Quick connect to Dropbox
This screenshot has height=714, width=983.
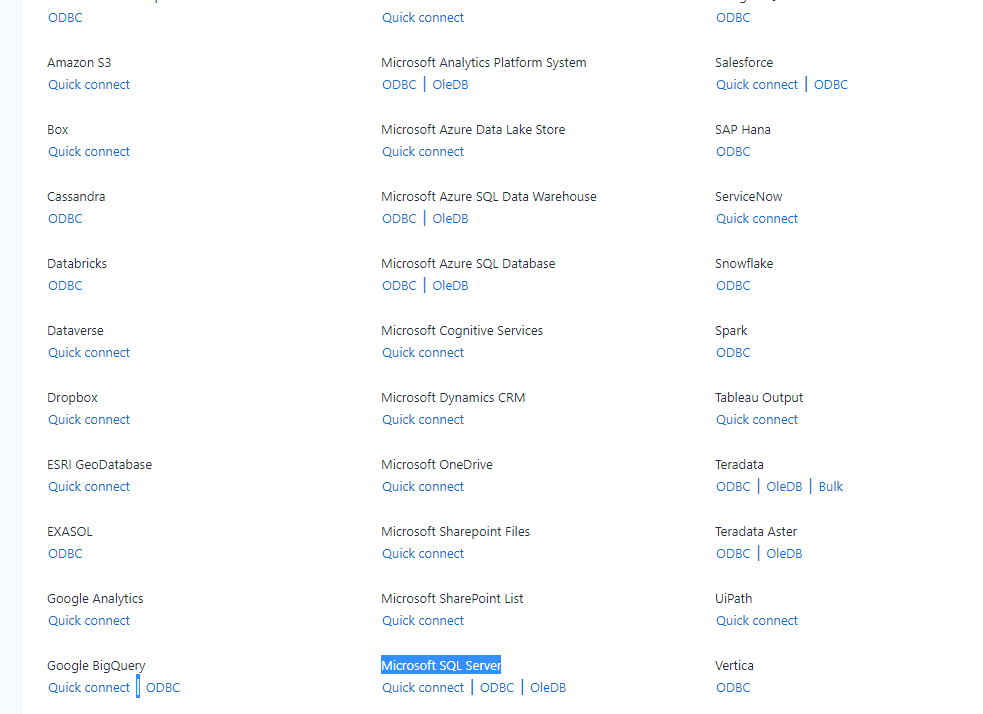click(88, 419)
